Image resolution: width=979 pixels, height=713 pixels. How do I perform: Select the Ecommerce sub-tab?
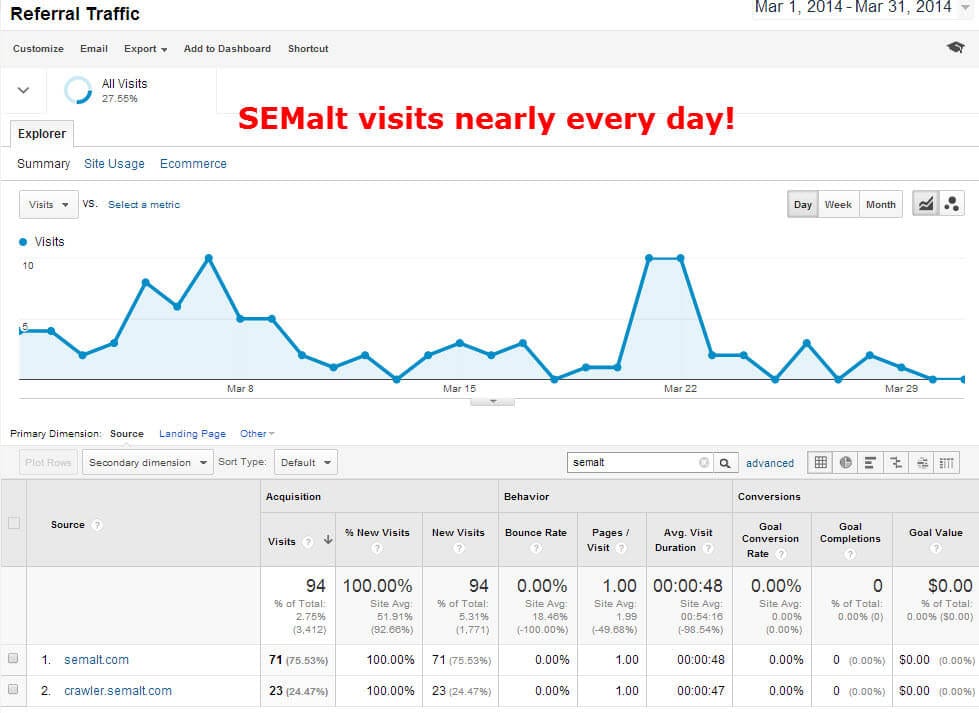tap(193, 164)
